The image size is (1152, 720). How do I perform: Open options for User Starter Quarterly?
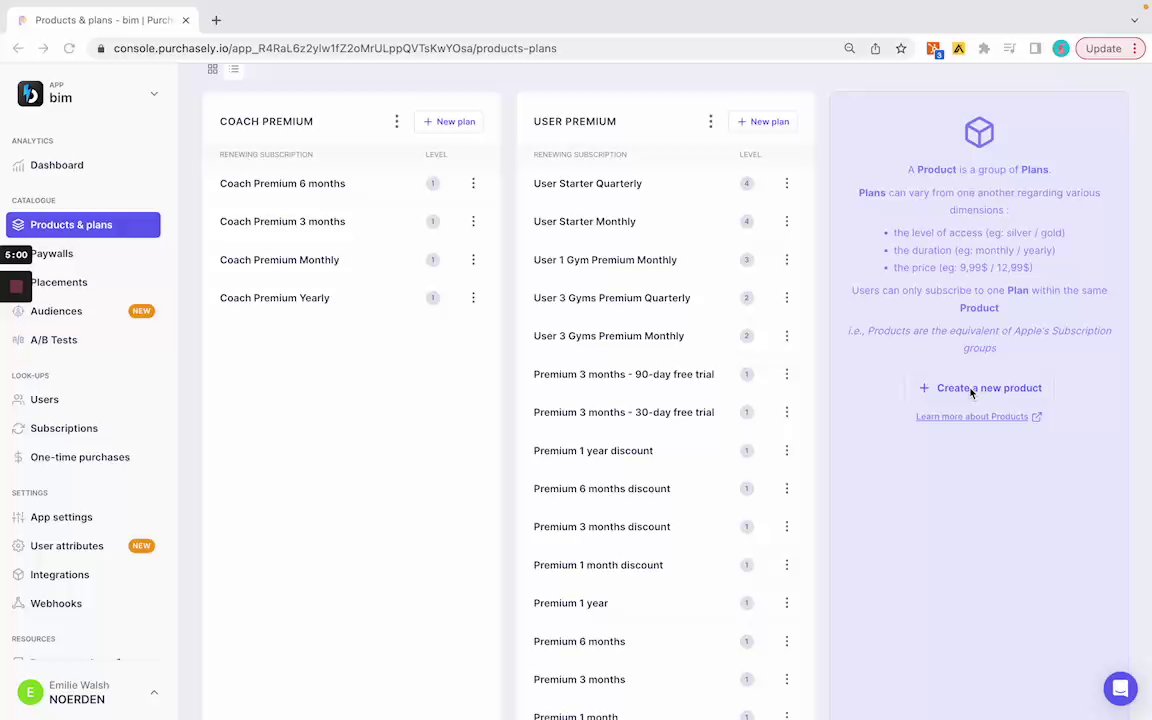787,184
